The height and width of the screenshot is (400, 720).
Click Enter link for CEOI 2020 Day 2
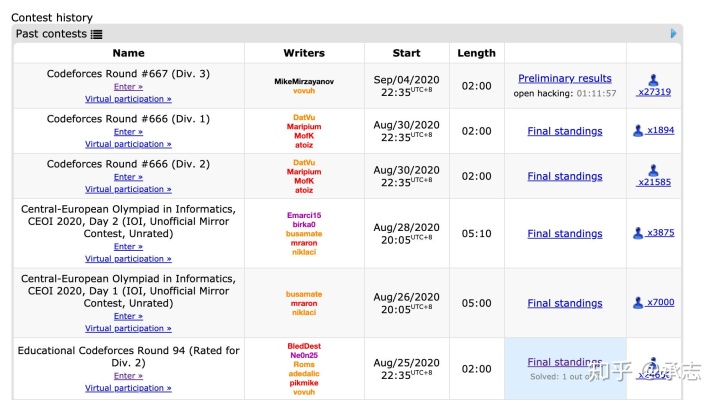point(128,247)
